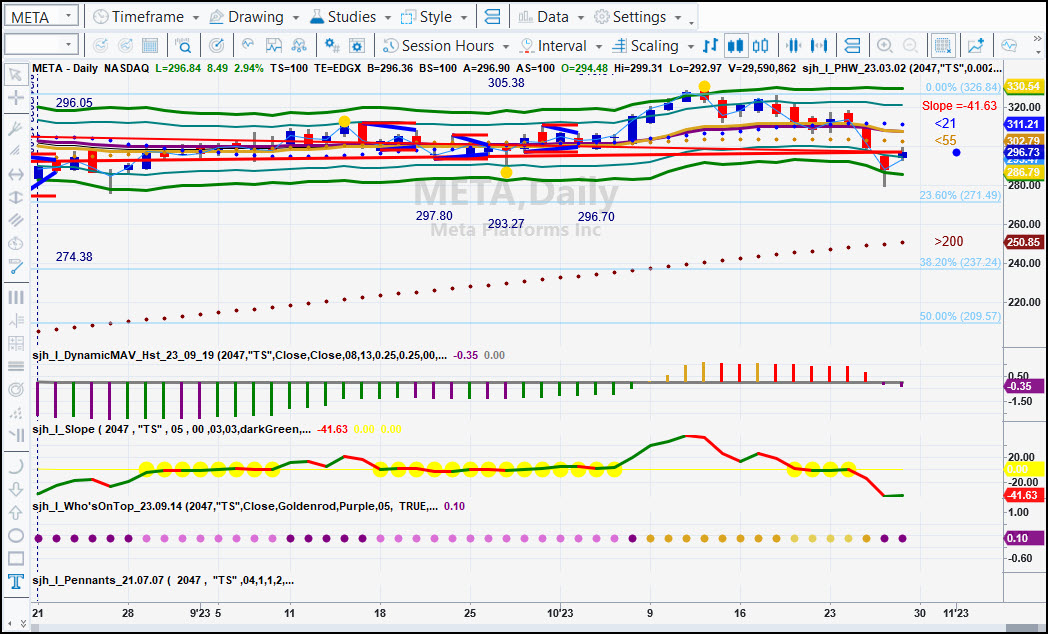Pick the vertical lines drawing tool
Viewport: 1048px width, 634px height.
point(15,297)
